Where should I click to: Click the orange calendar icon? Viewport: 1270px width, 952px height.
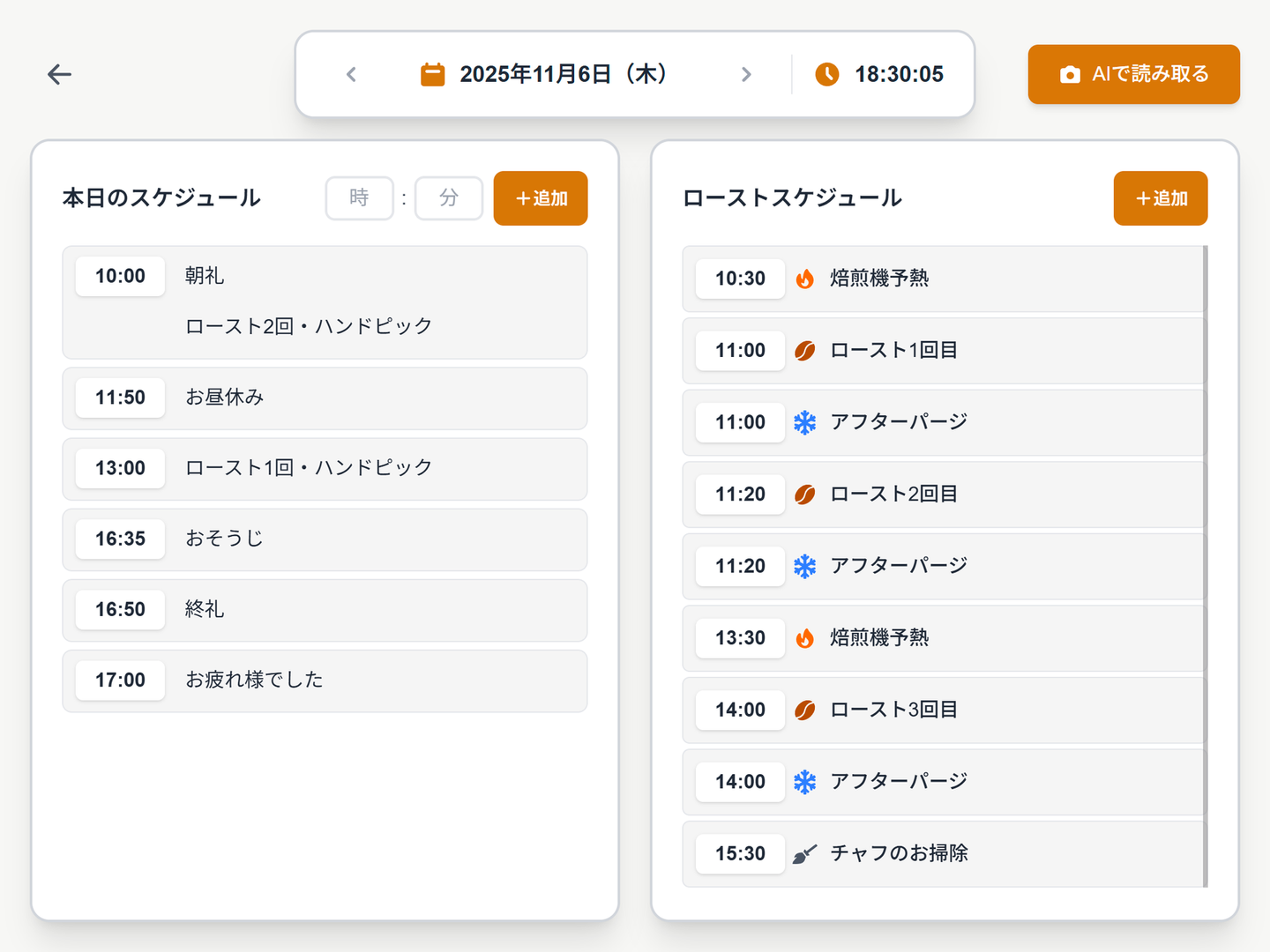click(432, 75)
